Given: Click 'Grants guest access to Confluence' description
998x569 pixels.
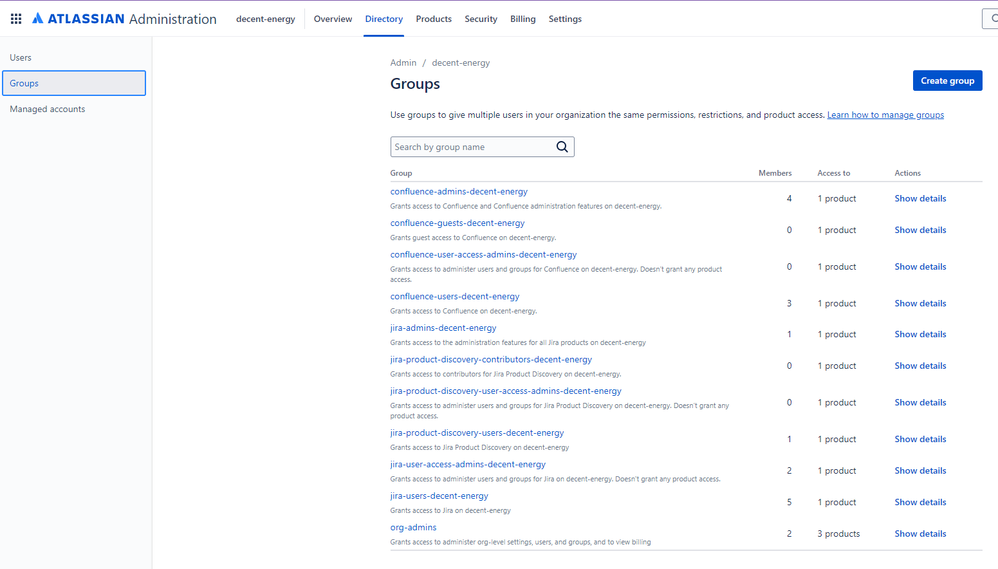Looking at the screenshot, I should pos(473,237).
